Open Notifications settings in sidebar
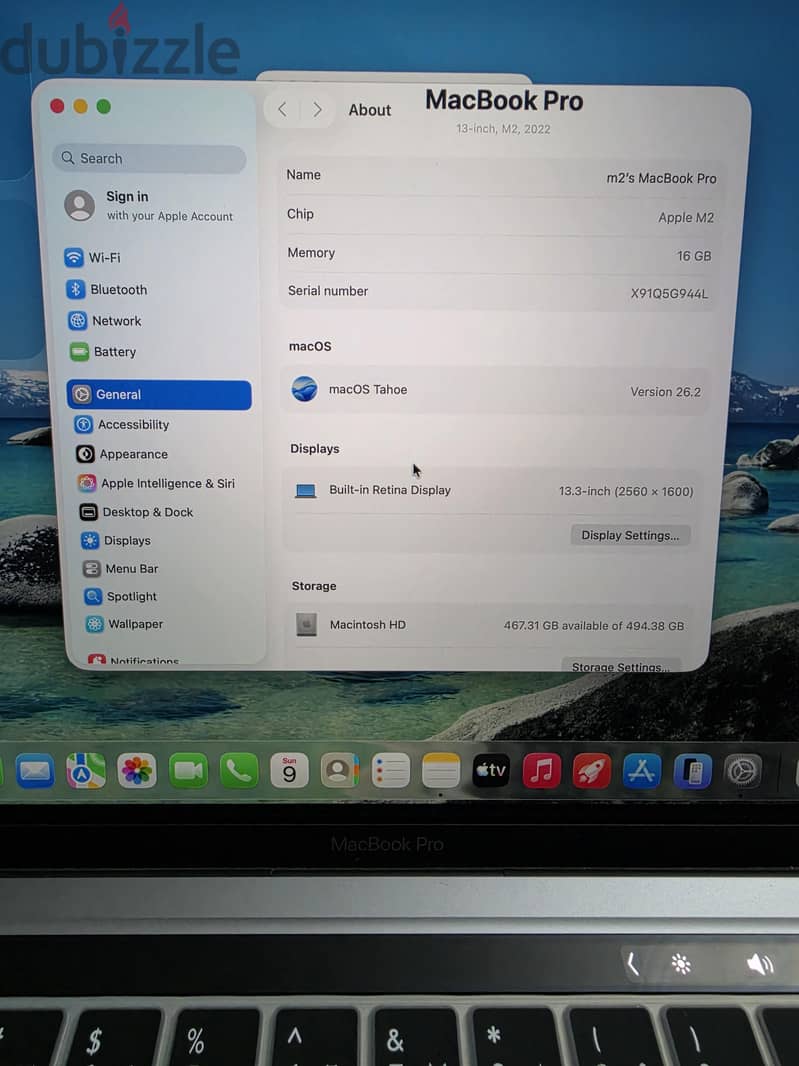The image size is (799, 1066). click(x=134, y=660)
